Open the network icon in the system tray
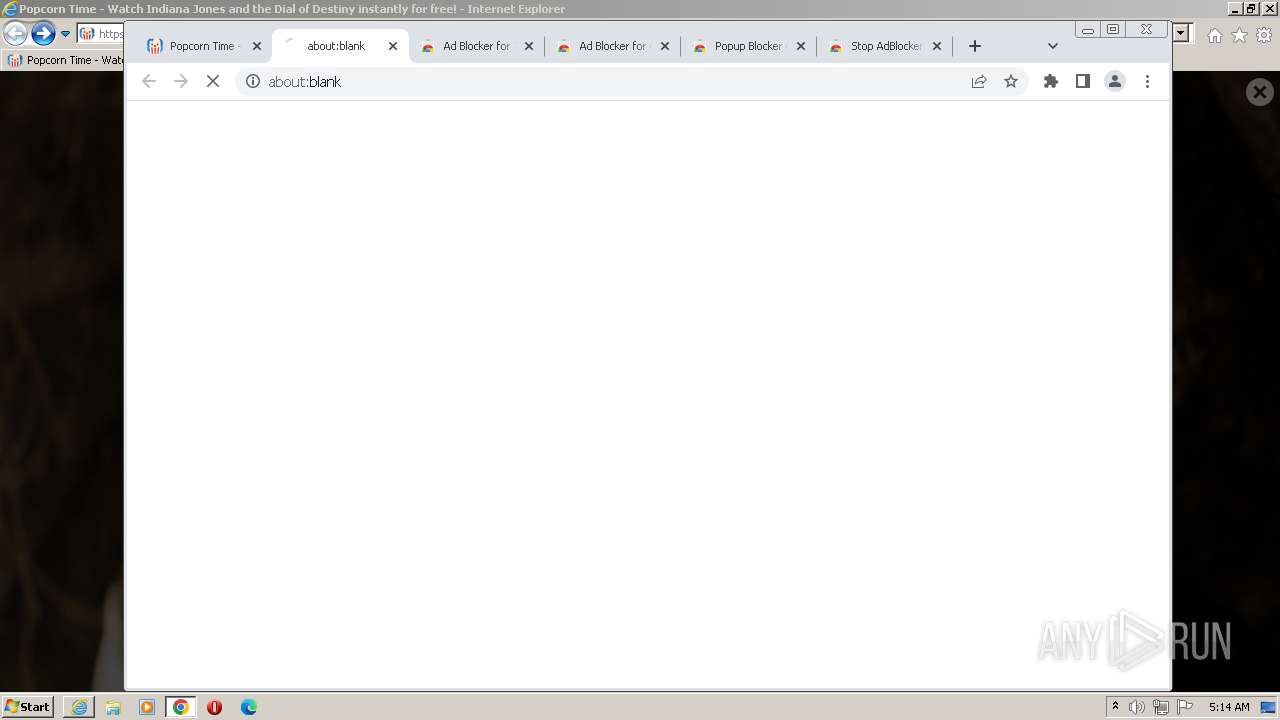 pyautogui.click(x=1161, y=707)
